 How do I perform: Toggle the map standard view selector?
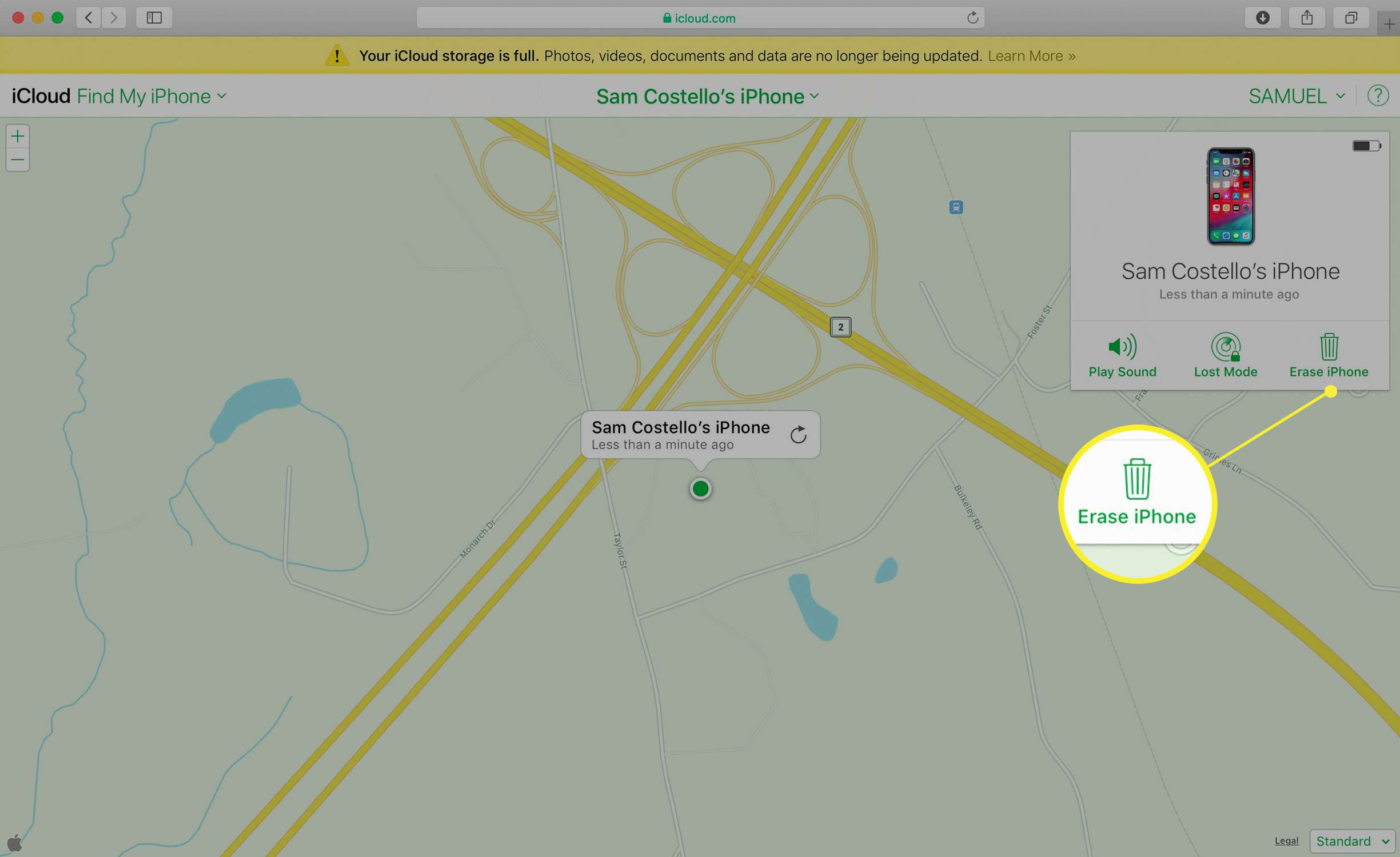[x=1350, y=840]
